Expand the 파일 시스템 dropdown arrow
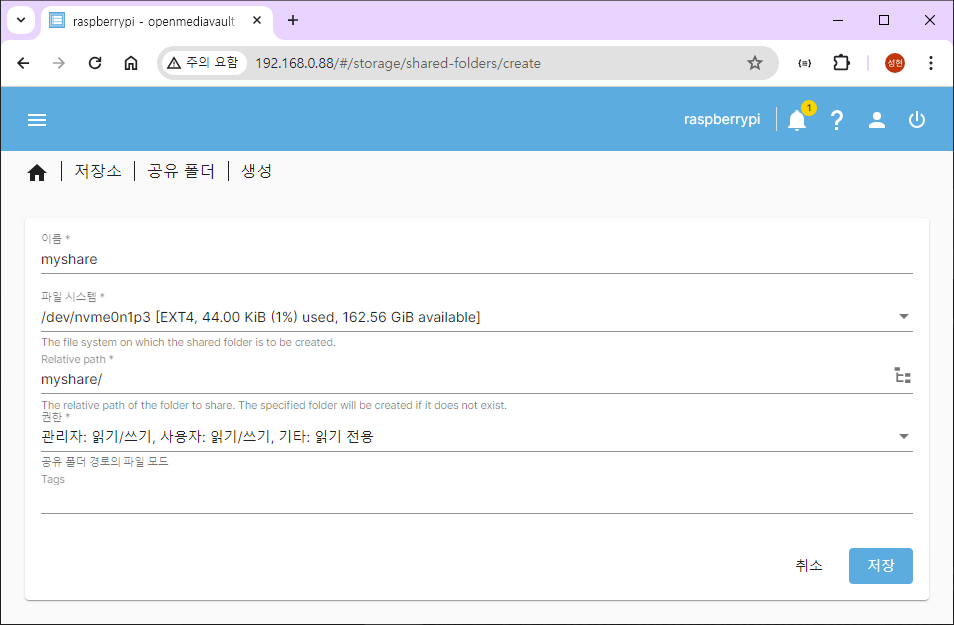Image resolution: width=954 pixels, height=625 pixels. (x=904, y=316)
